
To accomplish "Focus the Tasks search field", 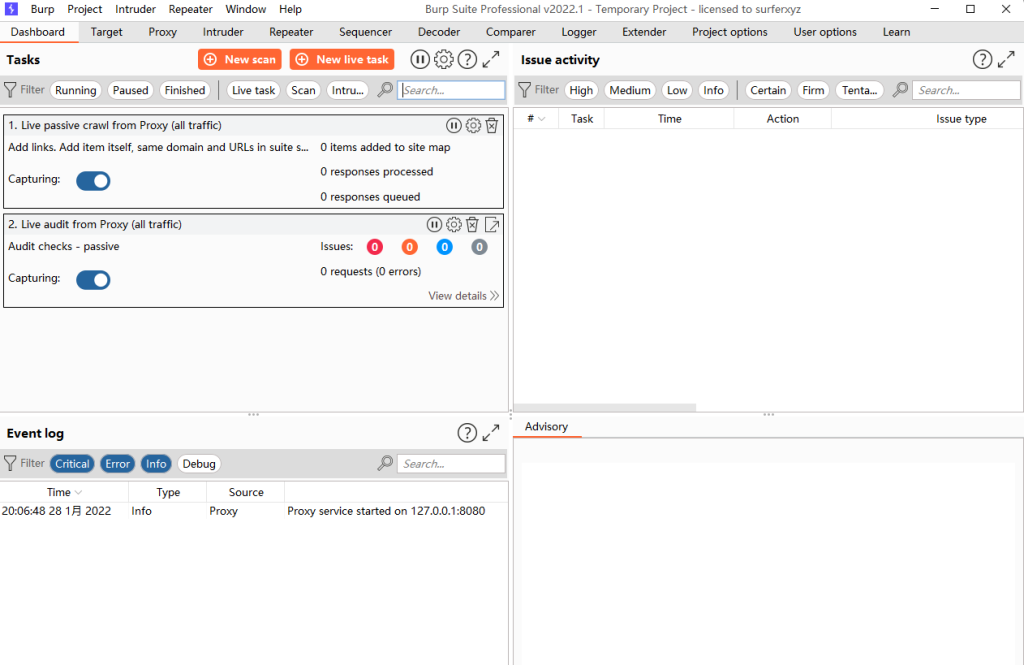I will tap(451, 90).
